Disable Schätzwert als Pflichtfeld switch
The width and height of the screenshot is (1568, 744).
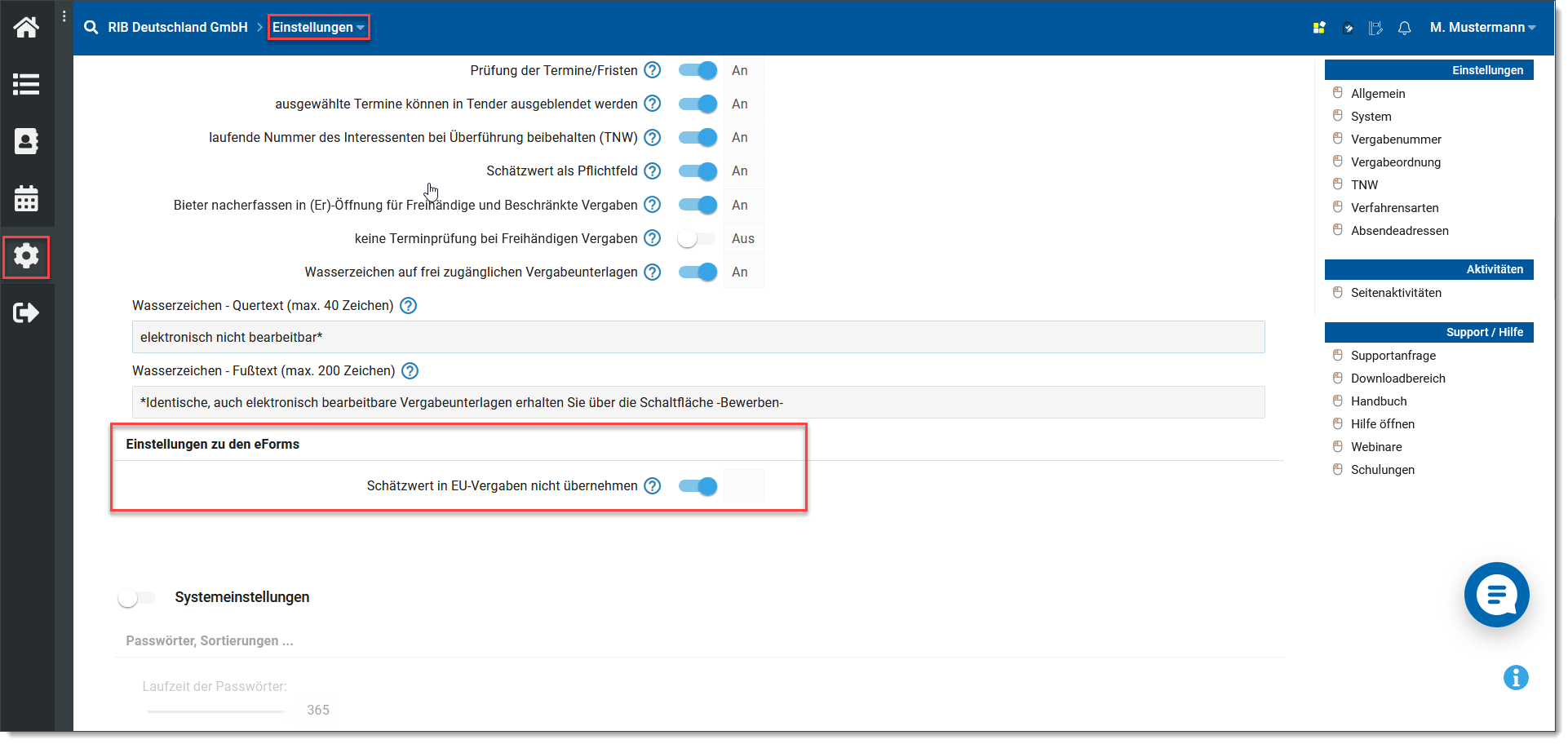click(x=698, y=170)
